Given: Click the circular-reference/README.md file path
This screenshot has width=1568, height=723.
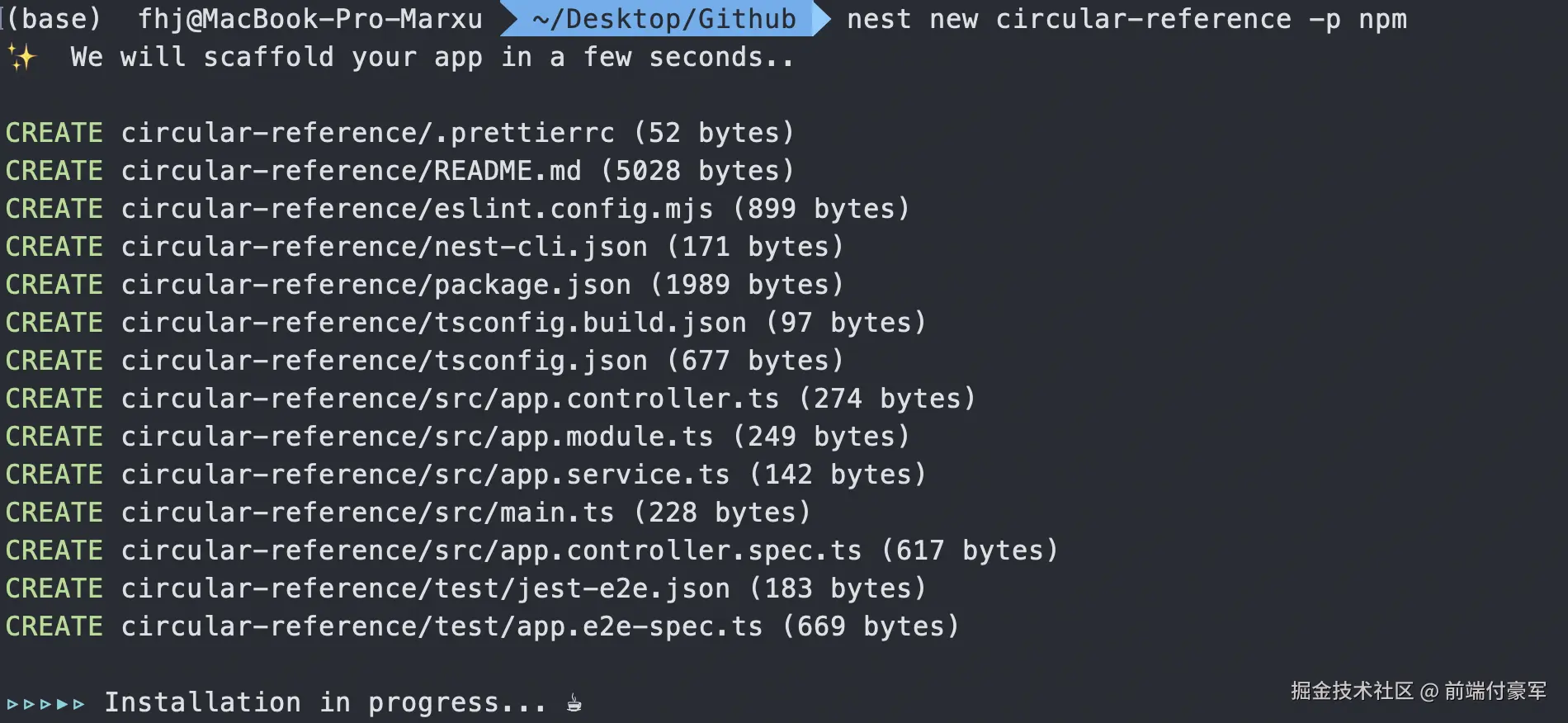Looking at the screenshot, I should pyautogui.click(x=351, y=171).
